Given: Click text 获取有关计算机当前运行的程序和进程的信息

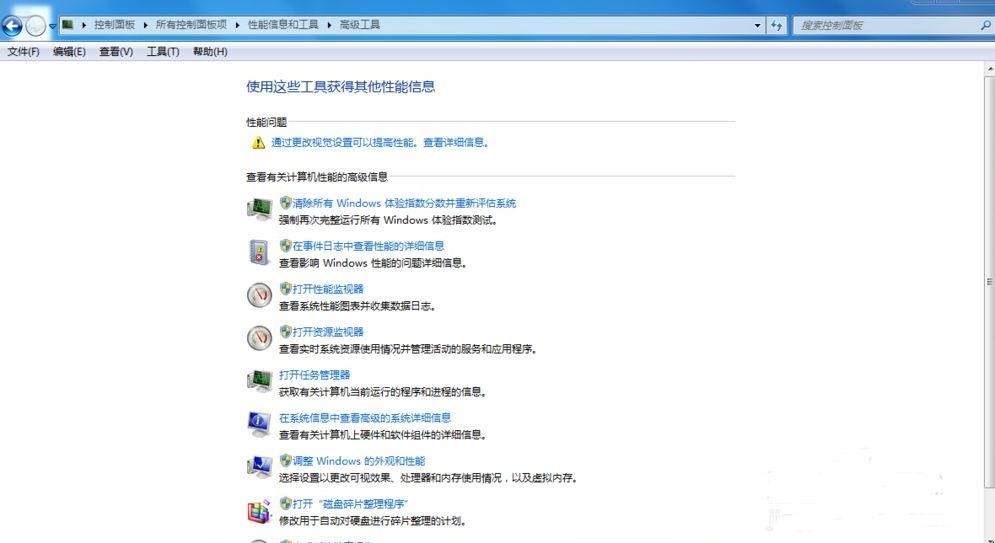Looking at the screenshot, I should 383,393.
